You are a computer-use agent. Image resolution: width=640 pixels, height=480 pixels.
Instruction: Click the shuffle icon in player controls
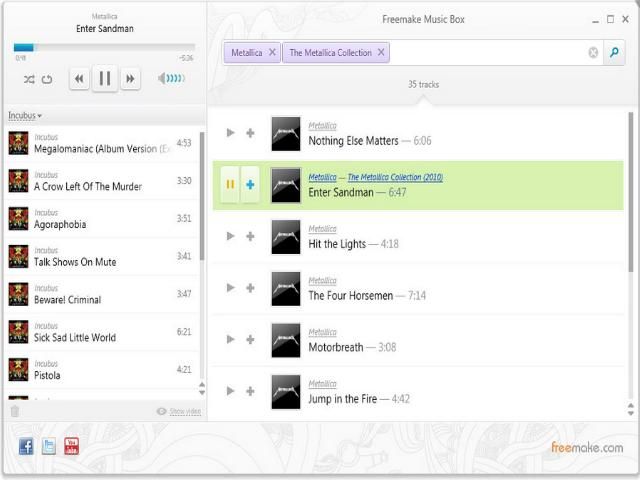tap(28, 79)
